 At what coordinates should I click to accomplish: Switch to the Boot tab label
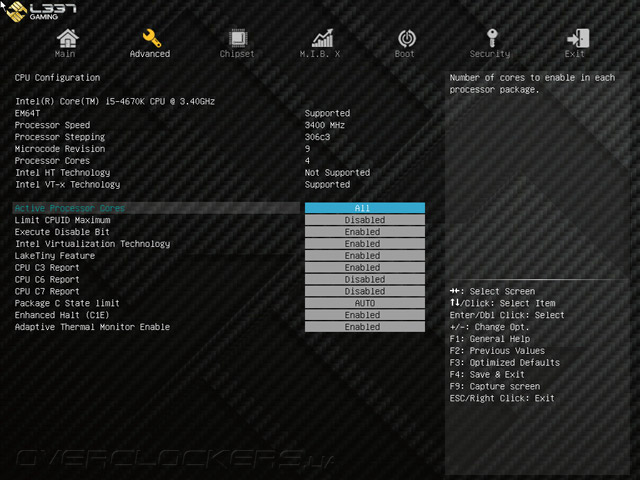tap(404, 54)
